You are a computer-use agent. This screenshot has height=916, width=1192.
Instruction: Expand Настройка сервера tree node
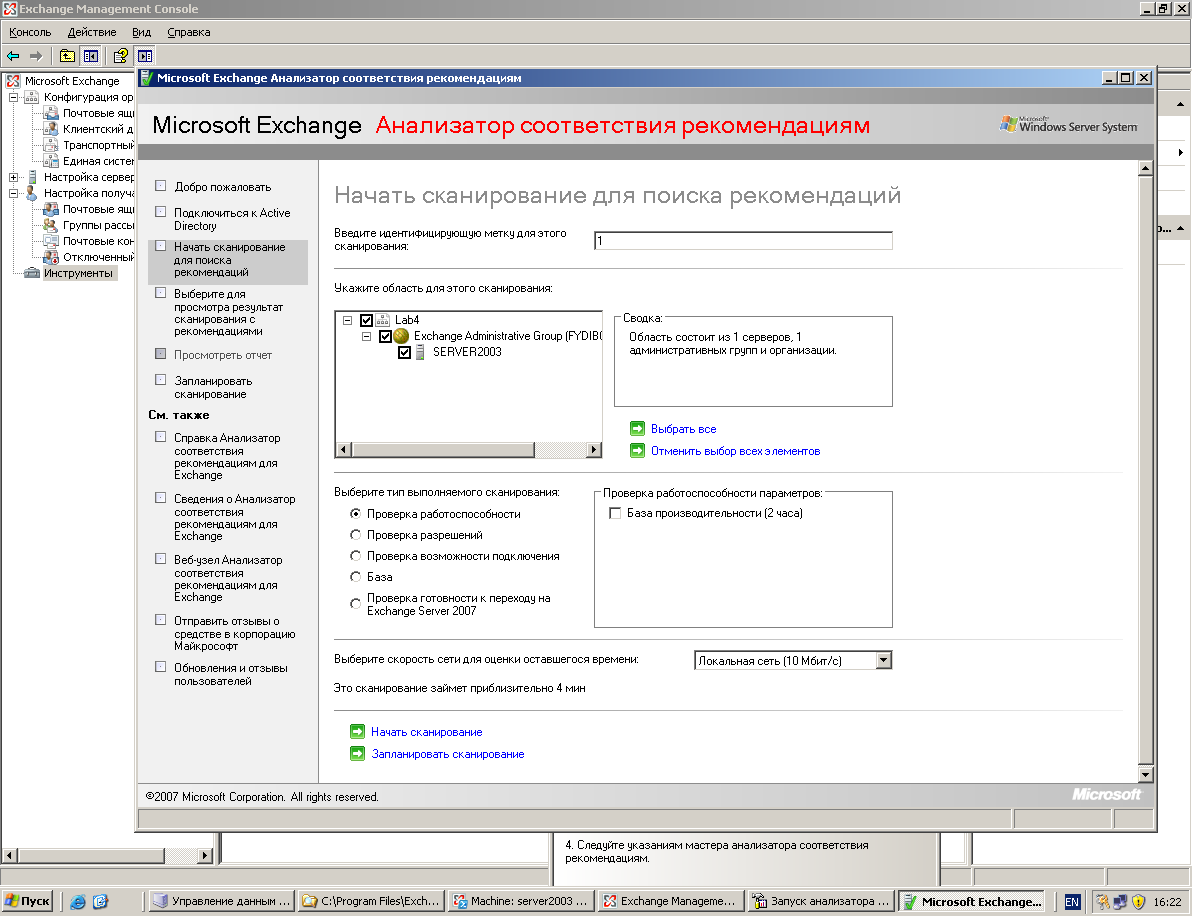click(13, 177)
